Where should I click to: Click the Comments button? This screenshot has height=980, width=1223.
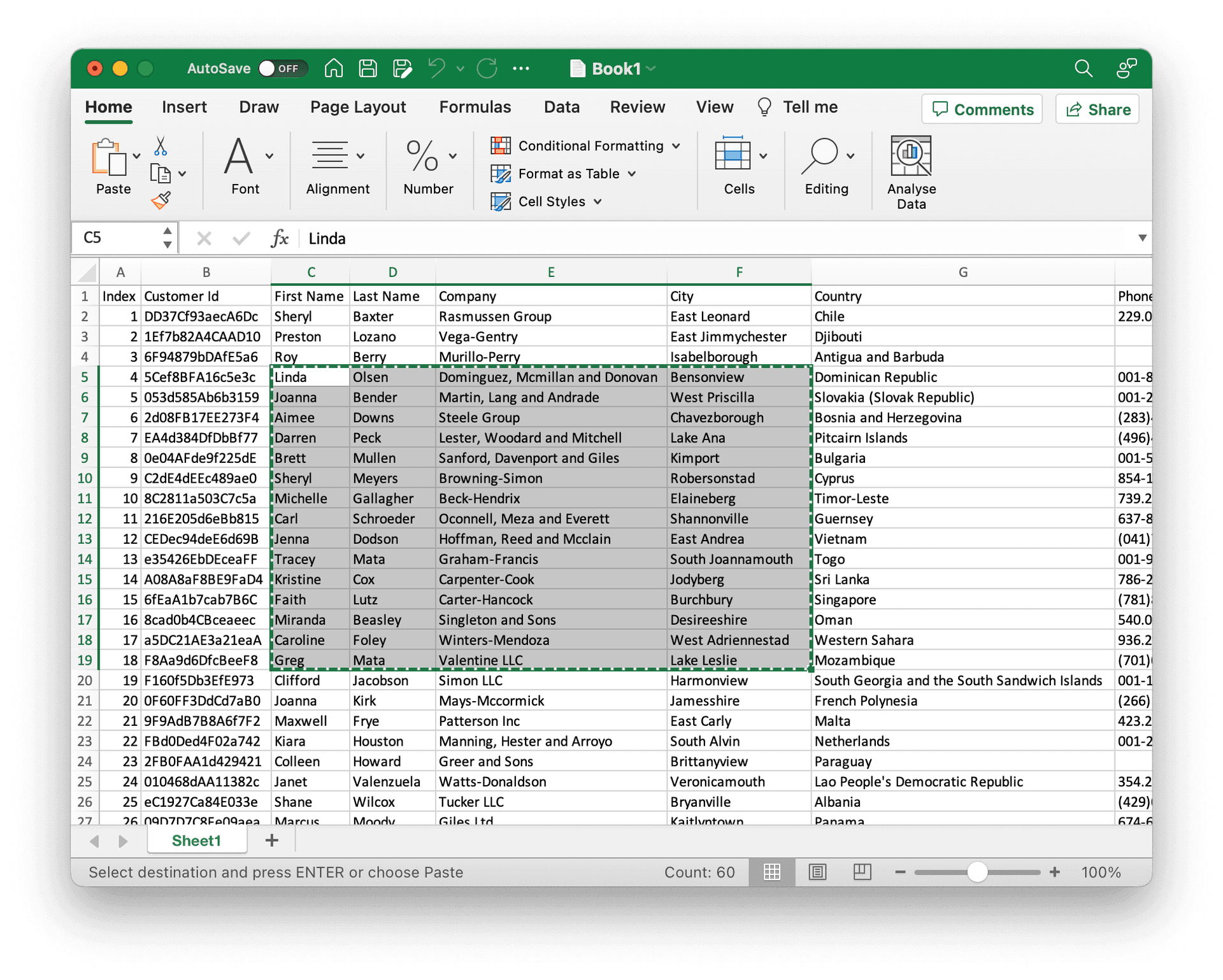pos(982,110)
